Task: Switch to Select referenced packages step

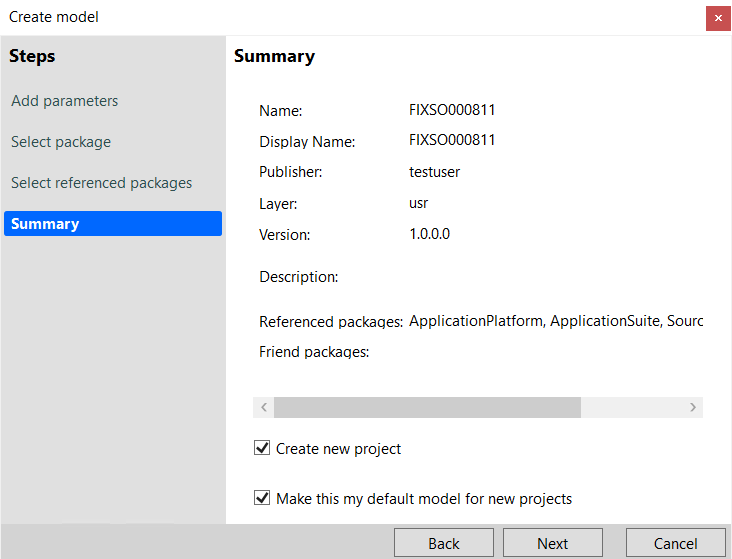Action: [102, 183]
